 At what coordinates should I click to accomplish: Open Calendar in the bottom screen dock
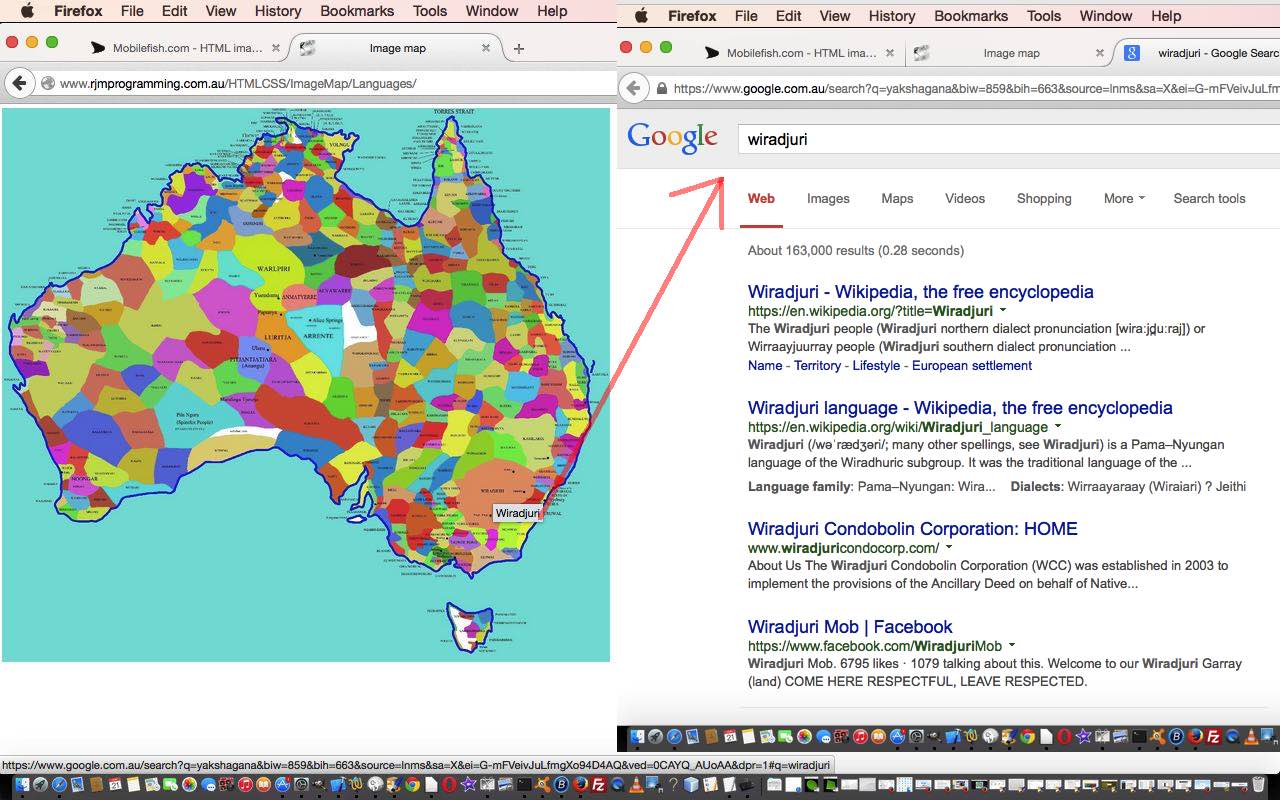point(115,785)
